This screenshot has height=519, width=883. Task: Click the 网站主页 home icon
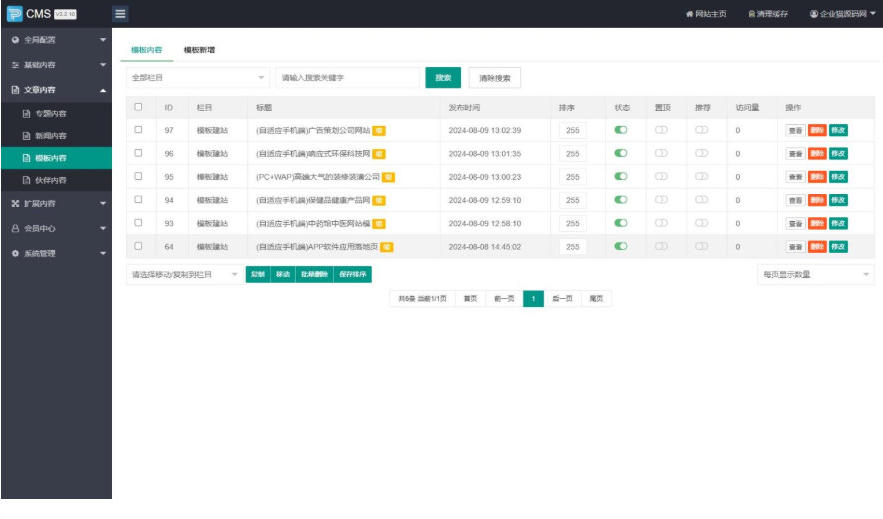pyautogui.click(x=688, y=14)
